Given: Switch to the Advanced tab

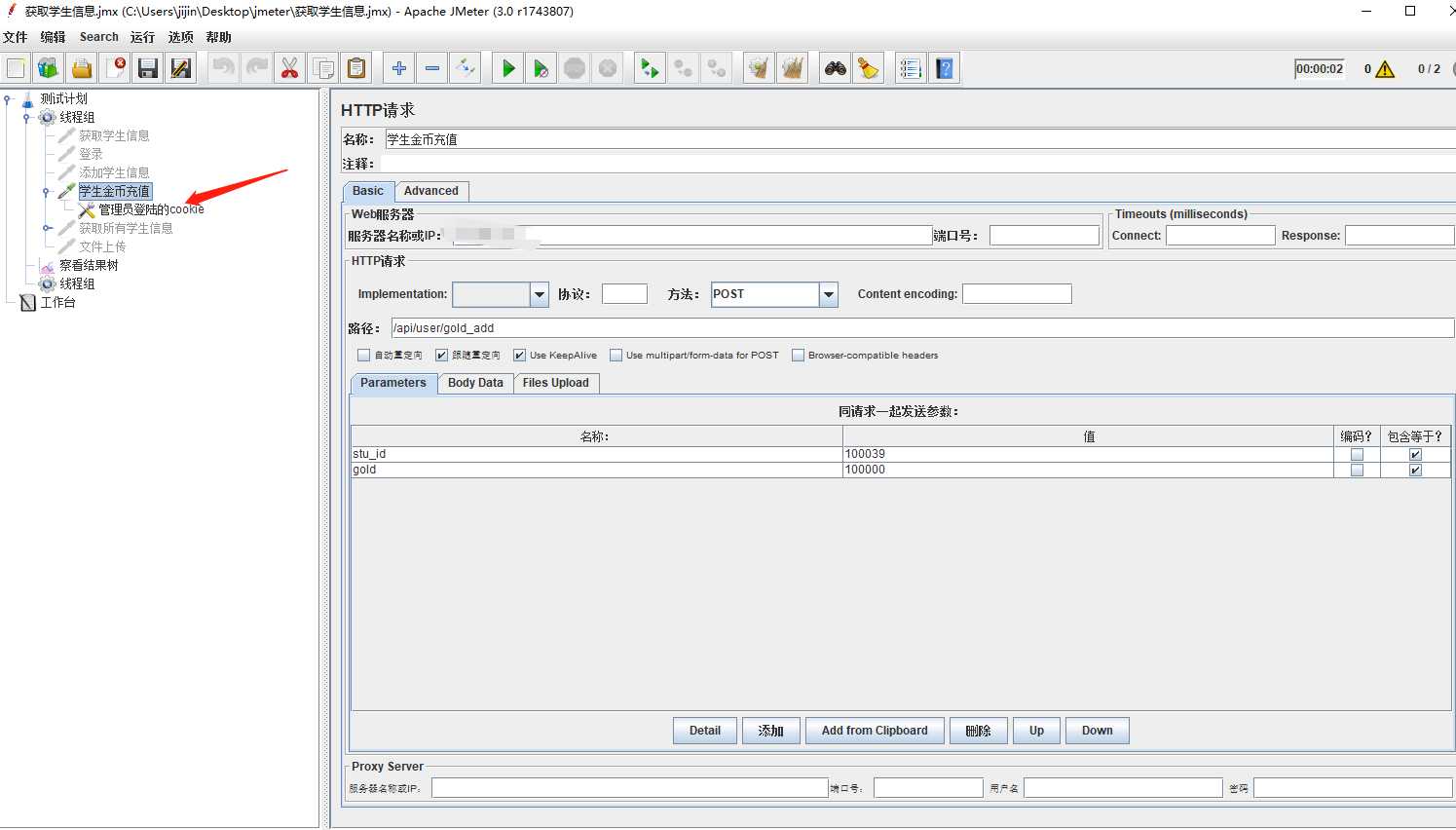Looking at the screenshot, I should pos(431,191).
